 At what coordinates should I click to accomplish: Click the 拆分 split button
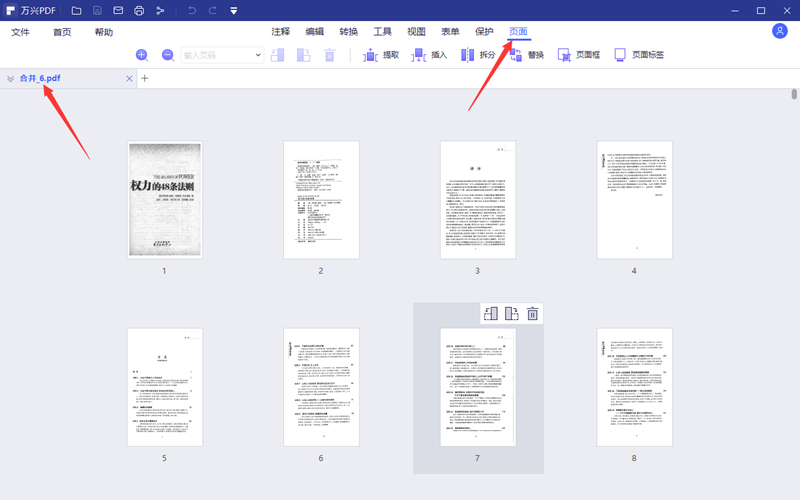pyautogui.click(x=477, y=55)
